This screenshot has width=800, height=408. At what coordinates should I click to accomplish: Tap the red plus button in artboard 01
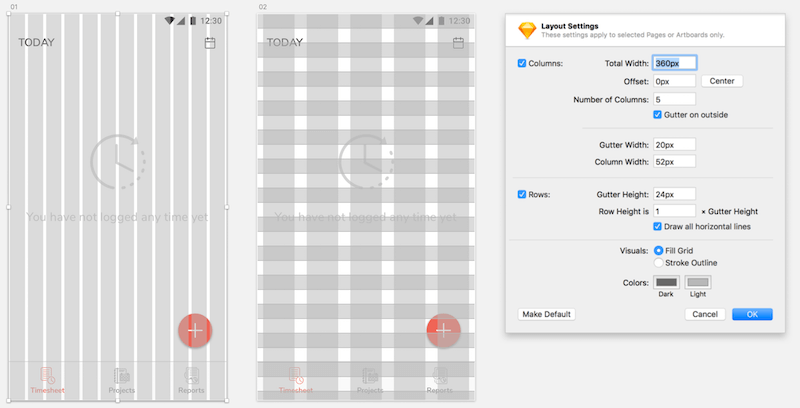pyautogui.click(x=195, y=330)
